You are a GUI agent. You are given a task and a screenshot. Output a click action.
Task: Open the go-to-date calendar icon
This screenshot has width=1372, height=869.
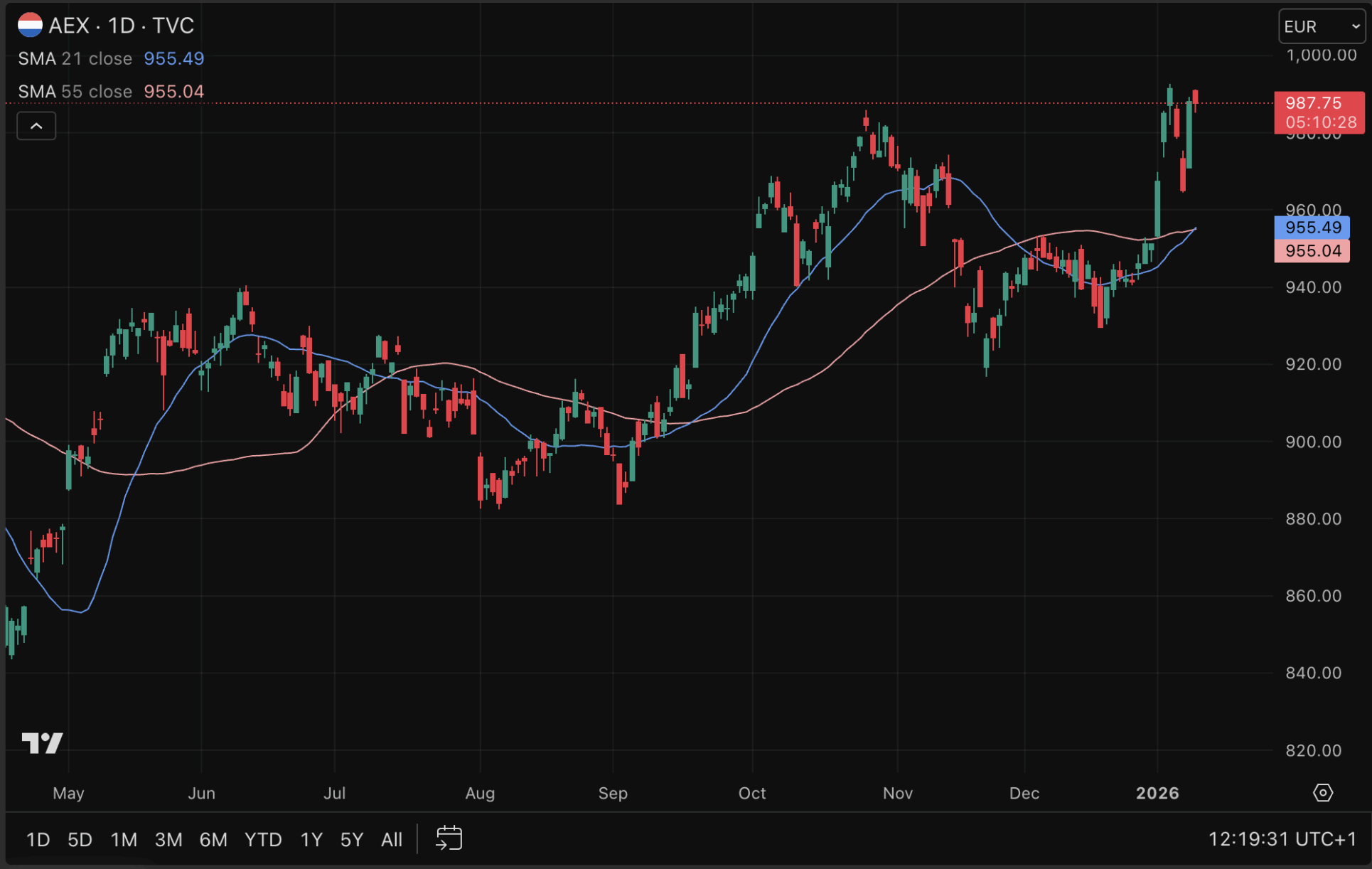(449, 838)
